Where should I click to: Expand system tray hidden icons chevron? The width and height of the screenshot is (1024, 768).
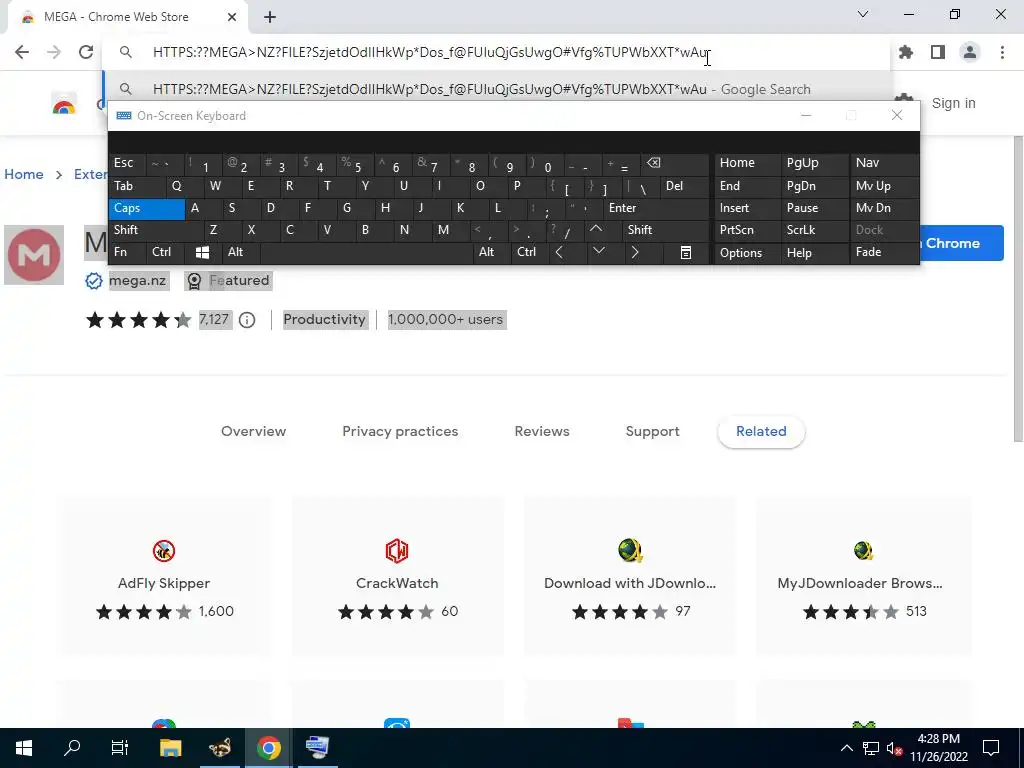(x=846, y=748)
